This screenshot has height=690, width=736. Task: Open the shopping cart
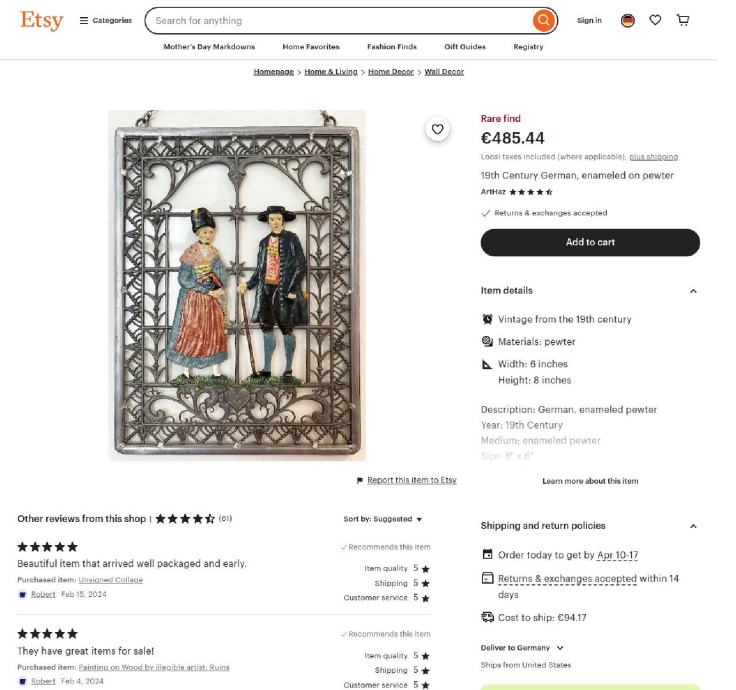point(683,20)
